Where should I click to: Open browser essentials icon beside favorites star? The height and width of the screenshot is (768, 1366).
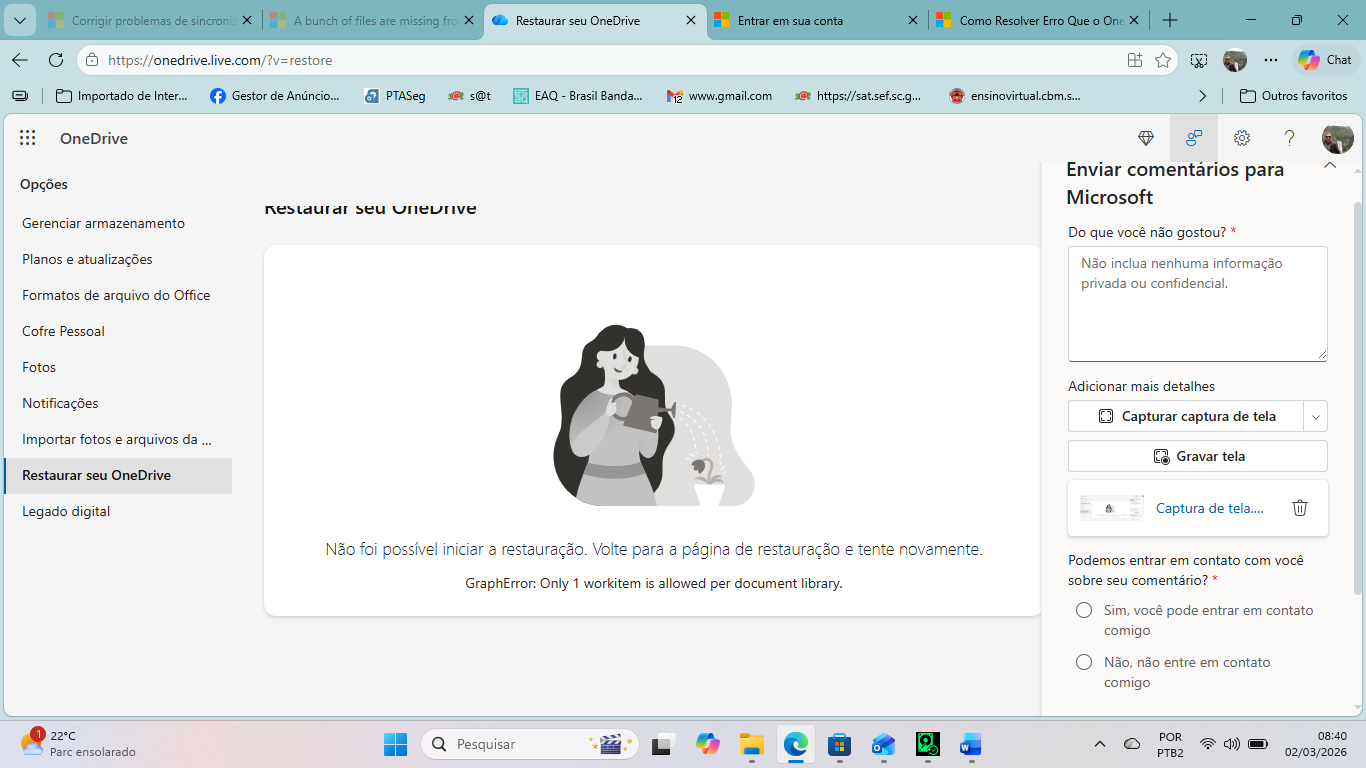(x=1199, y=60)
